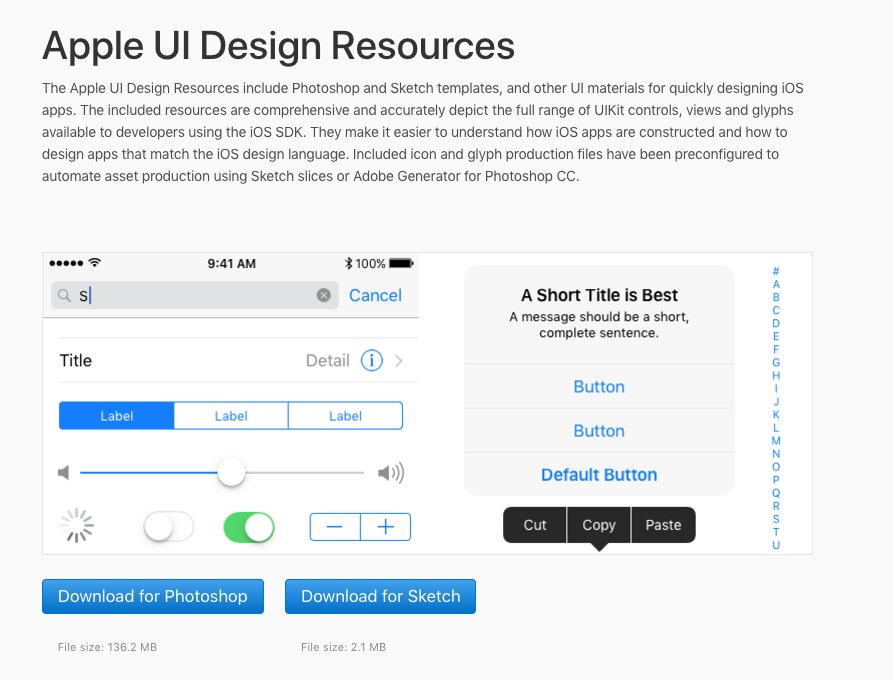Click the gray portion of volume slider track
Viewport: 893px width, 680px height.
(305, 473)
